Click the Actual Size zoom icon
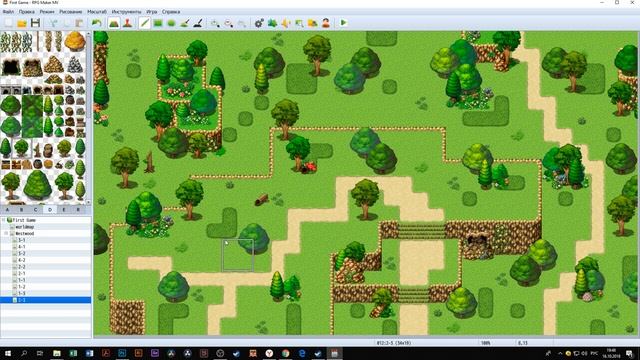640x360 pixels. click(242, 23)
